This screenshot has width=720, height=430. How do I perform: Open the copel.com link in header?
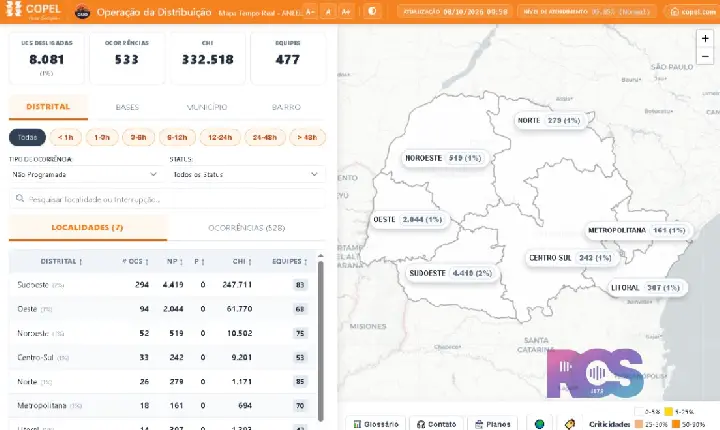pyautogui.click(x=693, y=11)
